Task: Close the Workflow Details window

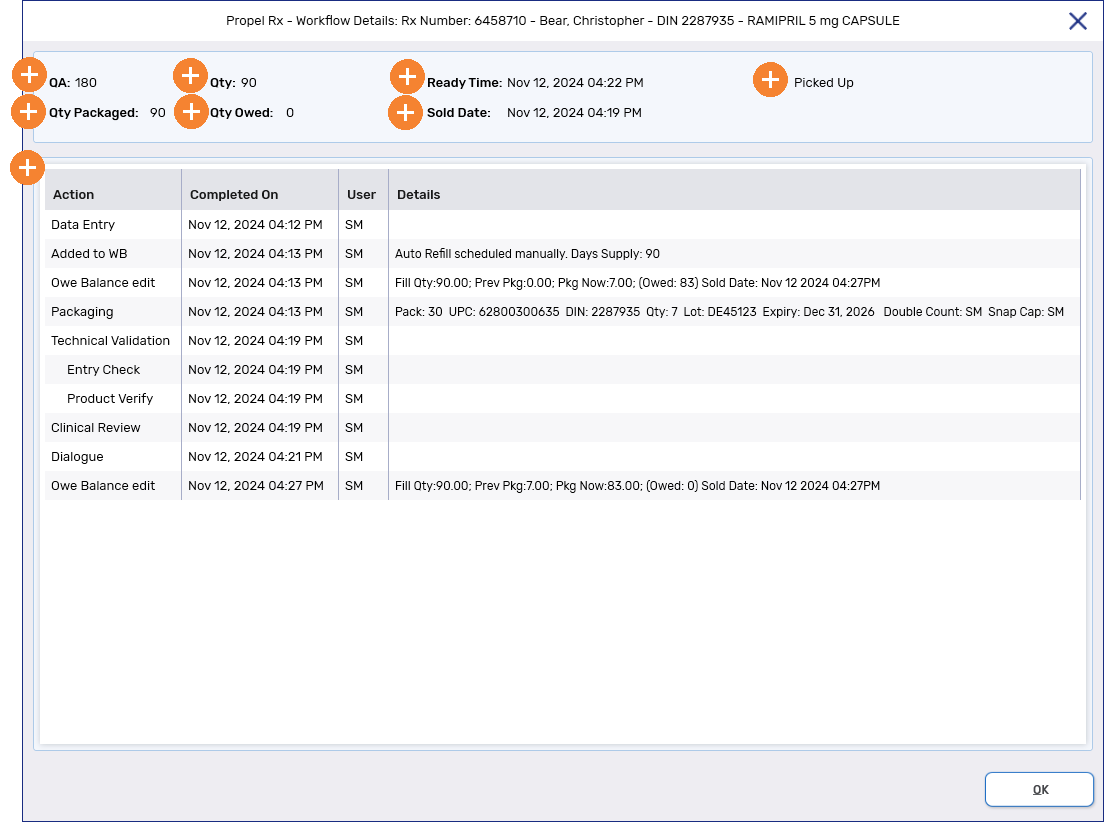Action: coord(1077,21)
